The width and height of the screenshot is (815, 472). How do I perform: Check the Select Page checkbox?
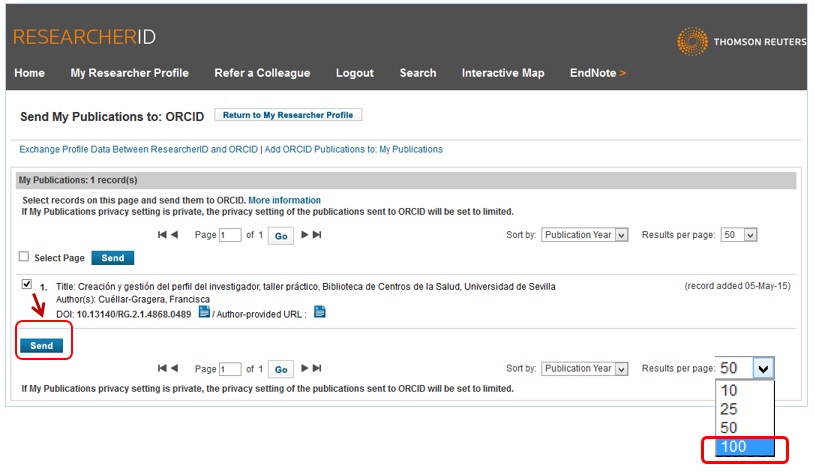click(x=24, y=256)
